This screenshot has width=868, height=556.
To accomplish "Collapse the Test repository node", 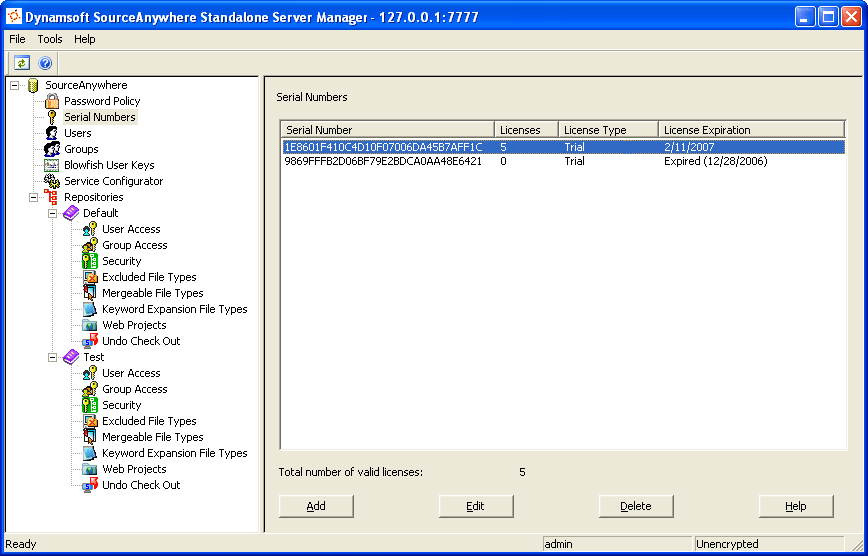I will (x=53, y=357).
